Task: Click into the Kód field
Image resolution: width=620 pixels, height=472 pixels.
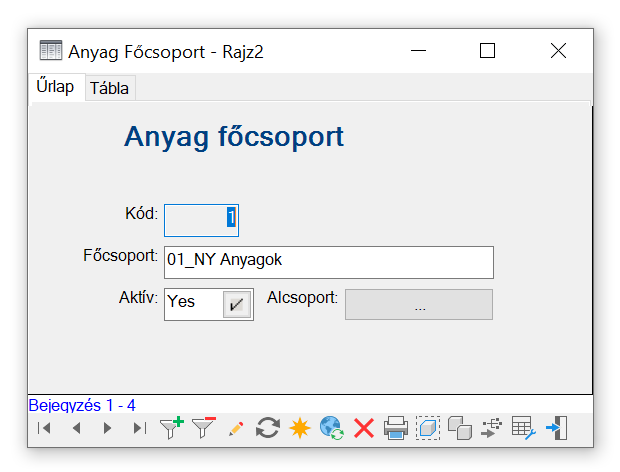Action: [x=201, y=221]
